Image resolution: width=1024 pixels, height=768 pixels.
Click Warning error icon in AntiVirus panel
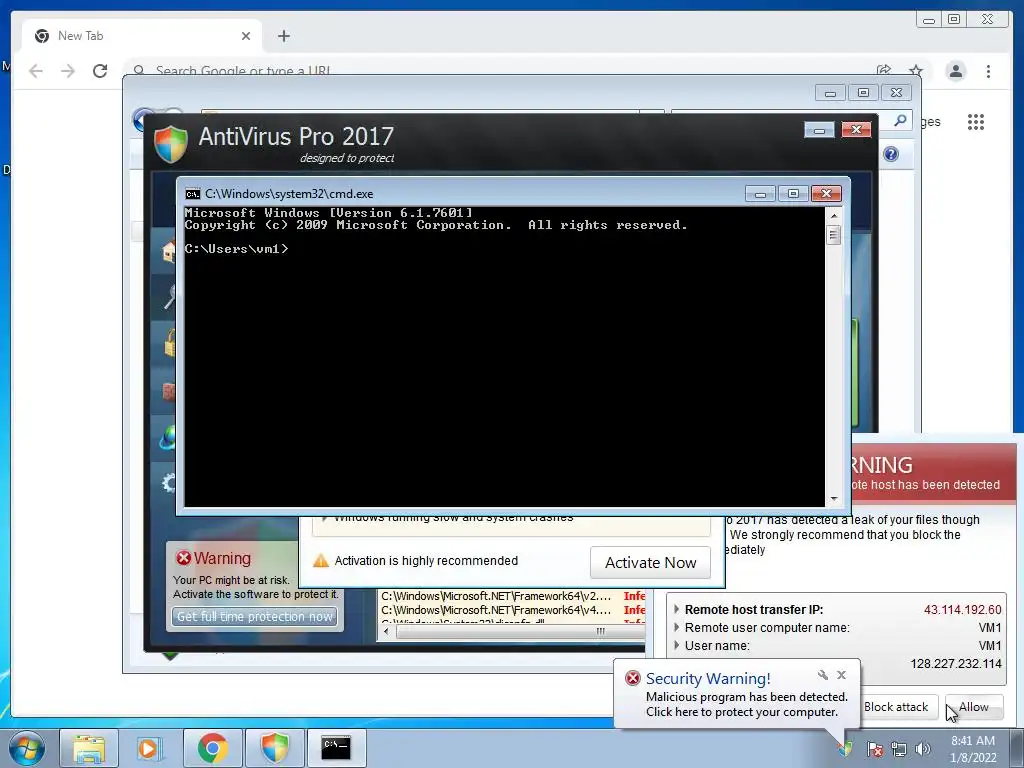(184, 558)
